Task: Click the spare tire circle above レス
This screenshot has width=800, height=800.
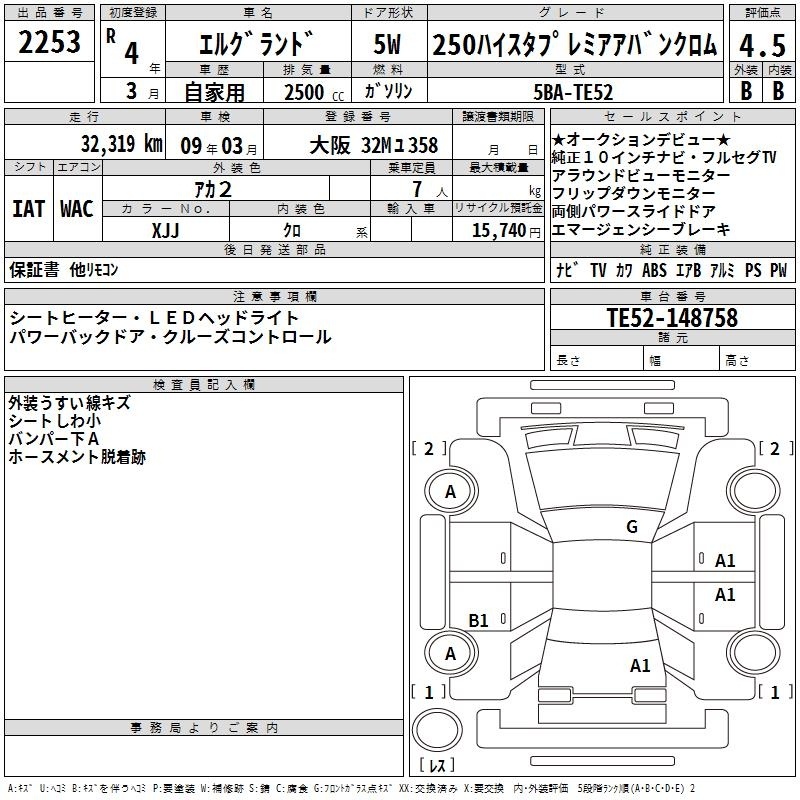Action: [x=437, y=729]
